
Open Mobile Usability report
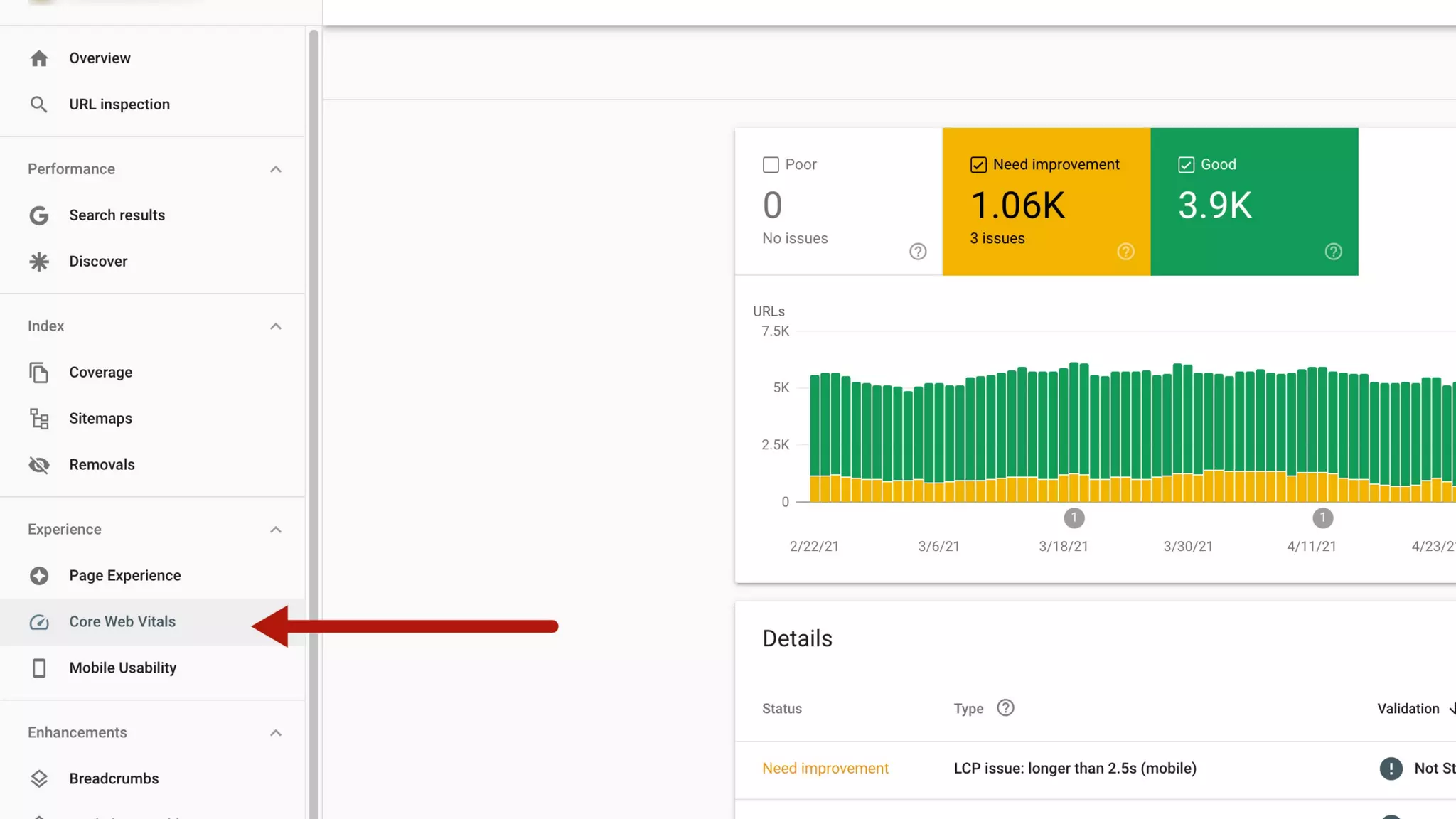coord(122,668)
